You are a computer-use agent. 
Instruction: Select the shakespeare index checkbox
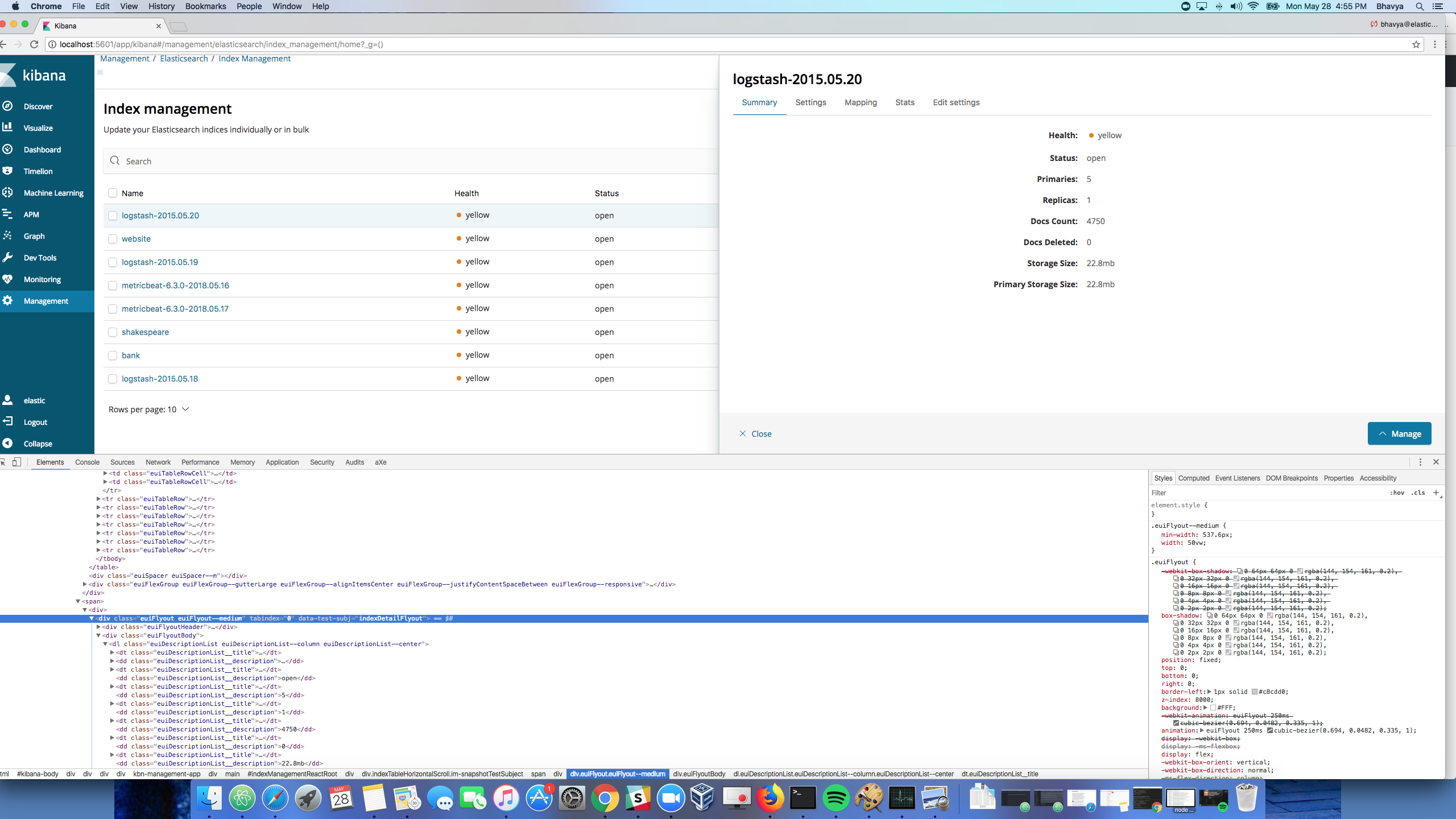point(113,332)
